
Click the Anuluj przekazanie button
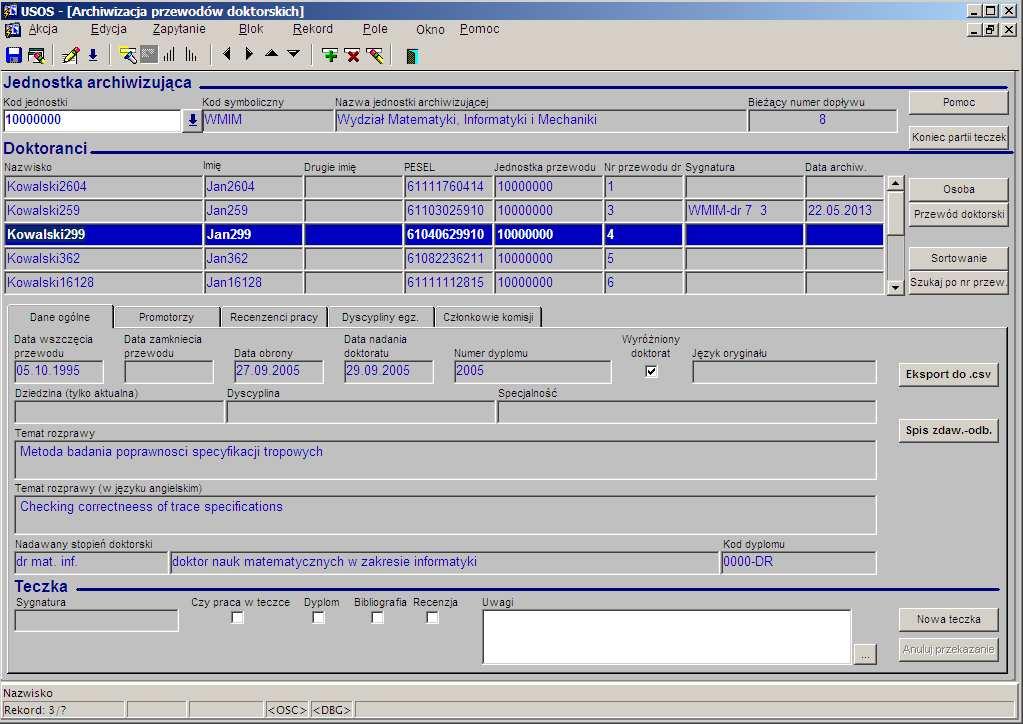[948, 650]
